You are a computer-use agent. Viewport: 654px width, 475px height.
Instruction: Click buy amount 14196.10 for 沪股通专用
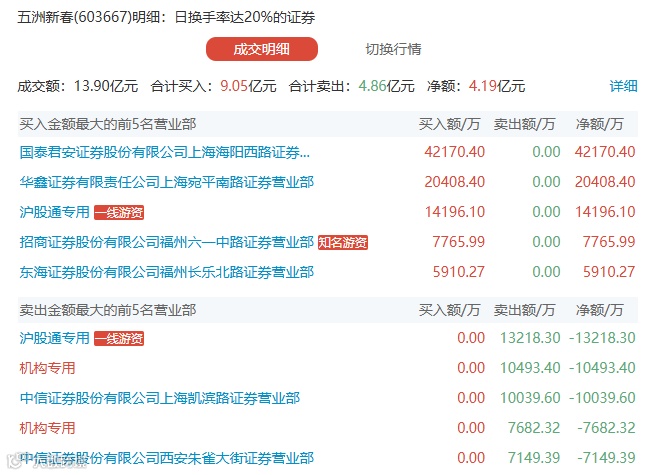point(455,212)
